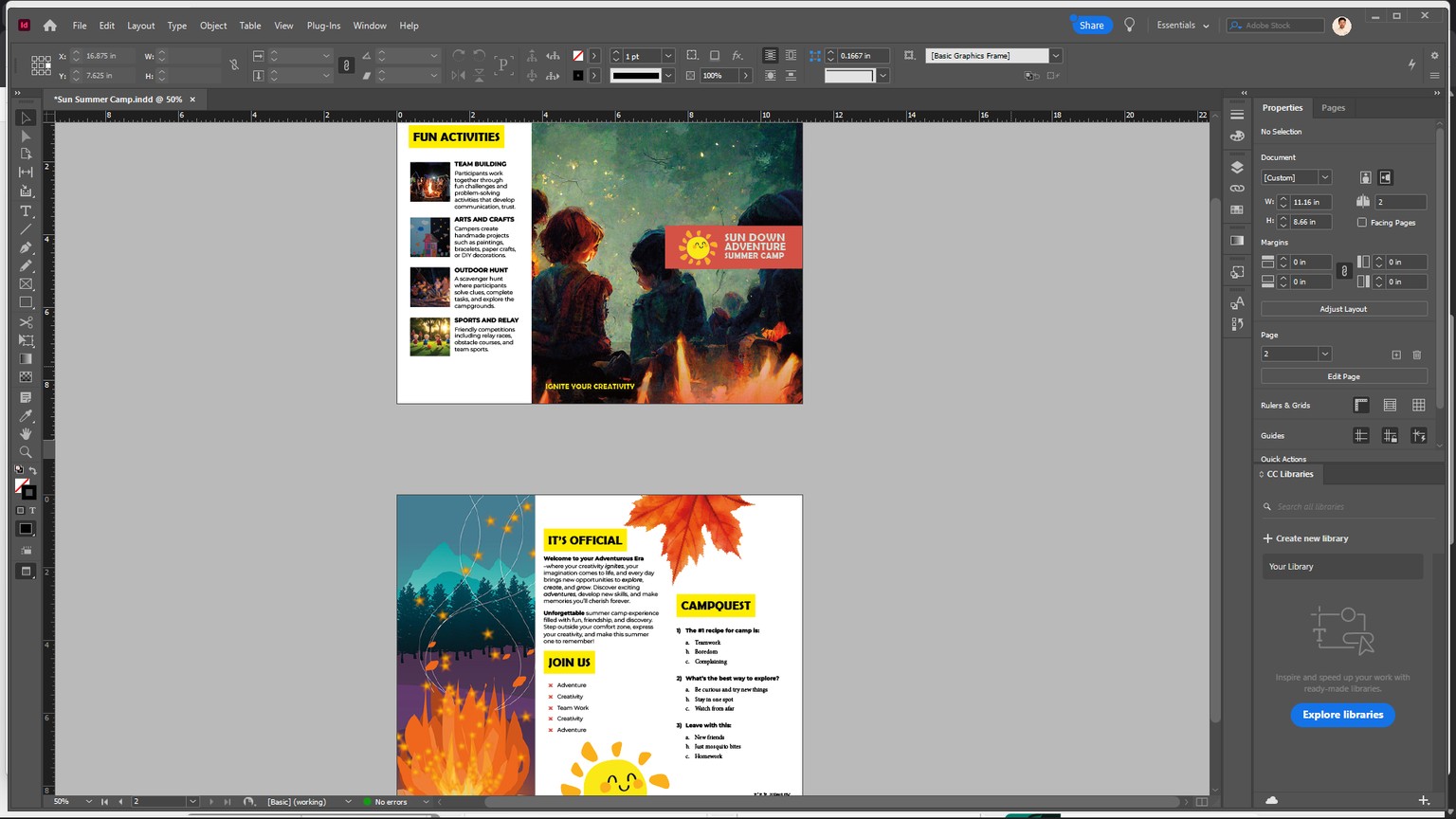1456x819 pixels.
Task: Select landscape orientation button
Action: click(1385, 177)
